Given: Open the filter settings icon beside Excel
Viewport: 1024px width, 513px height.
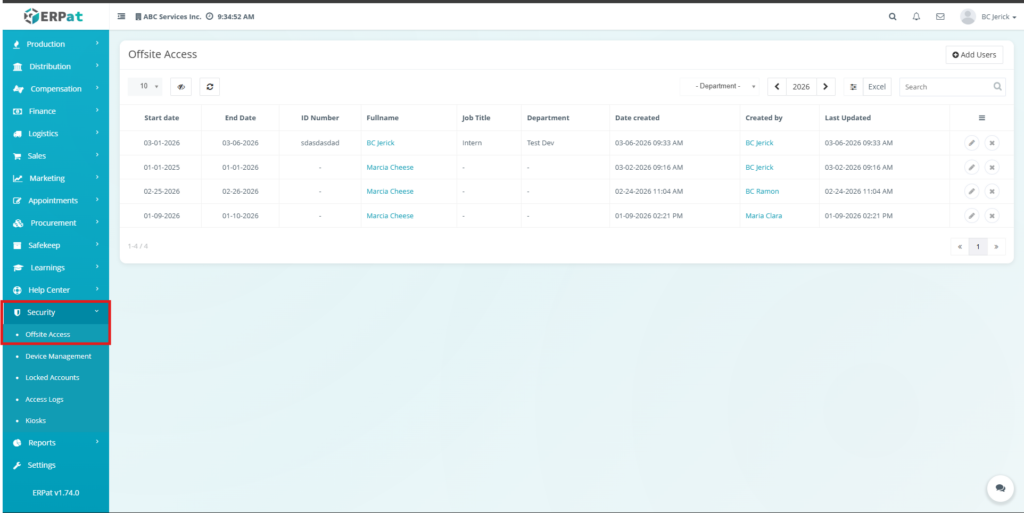Looking at the screenshot, I should coord(853,87).
